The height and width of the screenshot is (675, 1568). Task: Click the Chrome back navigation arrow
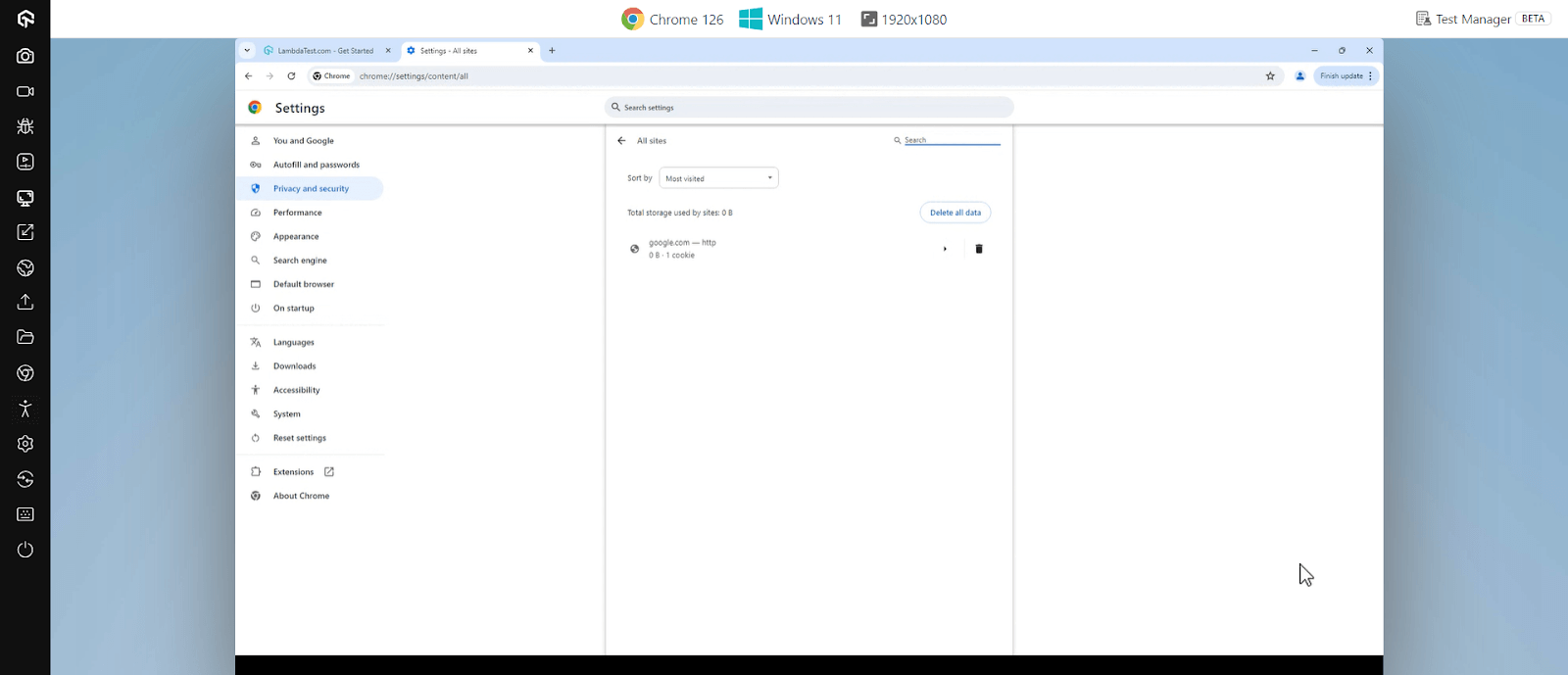(x=249, y=75)
